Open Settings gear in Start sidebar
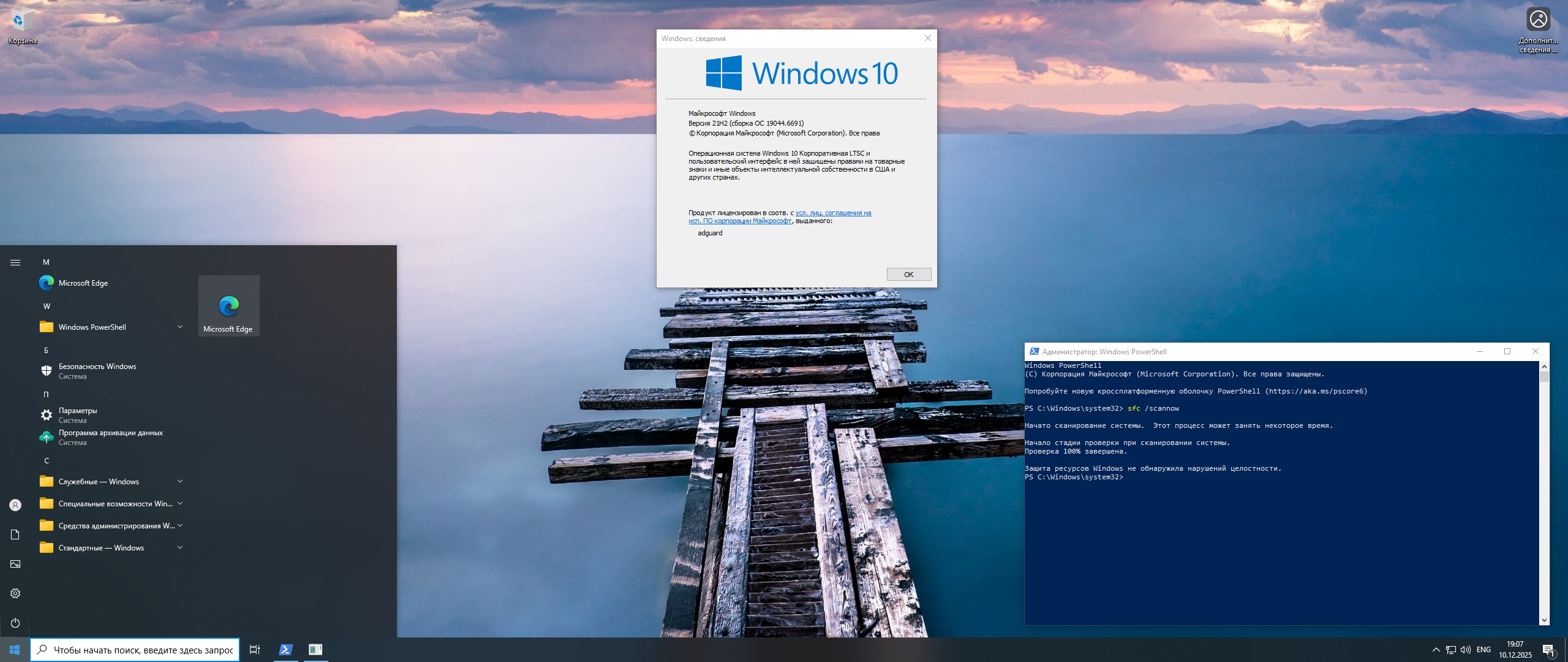Viewport: 1568px width, 662px height. coord(15,593)
